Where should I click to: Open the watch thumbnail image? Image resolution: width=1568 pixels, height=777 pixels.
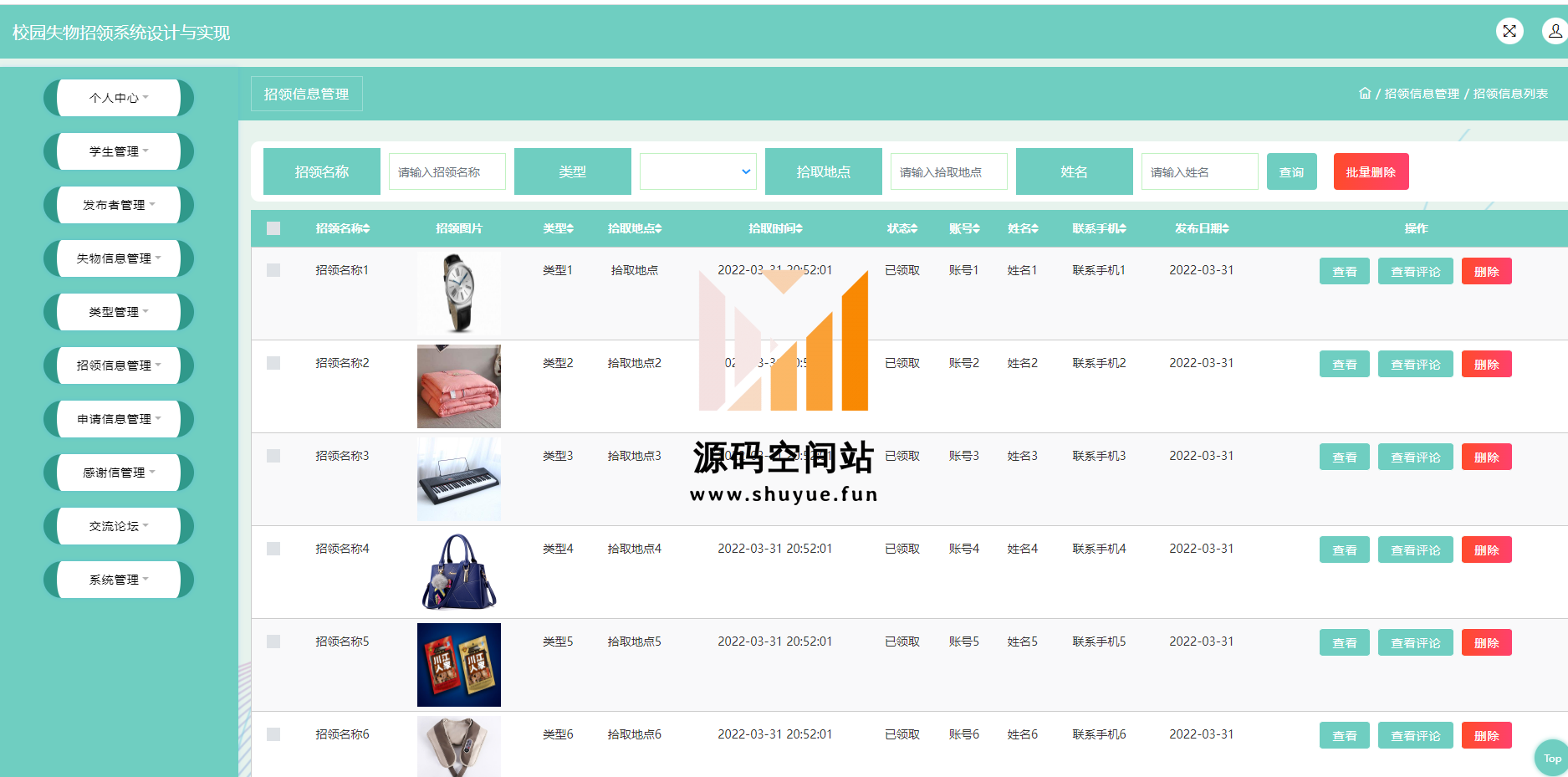[459, 294]
